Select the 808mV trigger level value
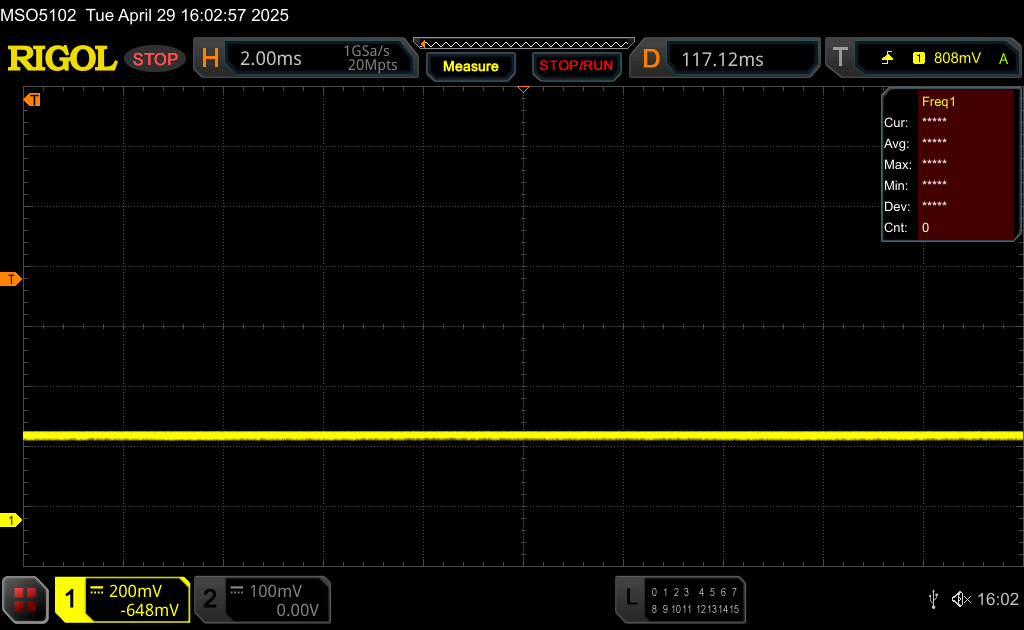This screenshot has height=630, width=1024. pos(957,58)
